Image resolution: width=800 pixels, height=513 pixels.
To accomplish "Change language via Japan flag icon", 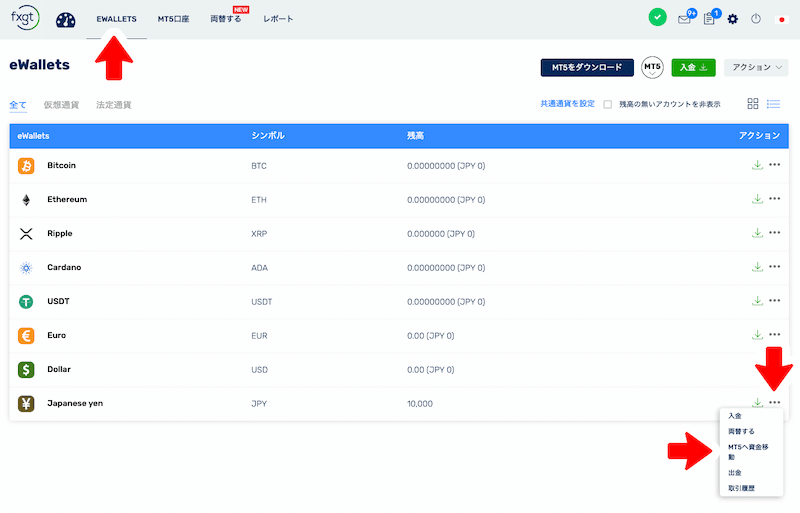I will pyautogui.click(x=781, y=19).
